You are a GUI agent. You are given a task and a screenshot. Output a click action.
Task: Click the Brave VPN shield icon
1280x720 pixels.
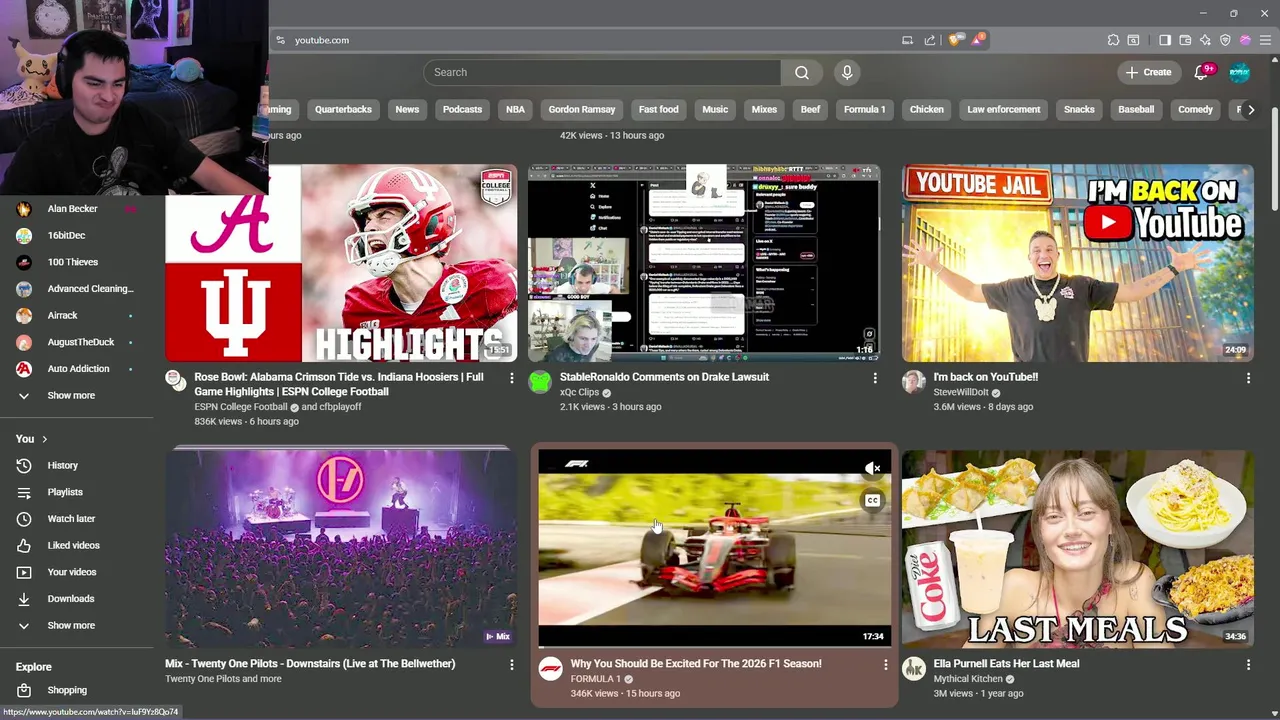click(x=1225, y=40)
